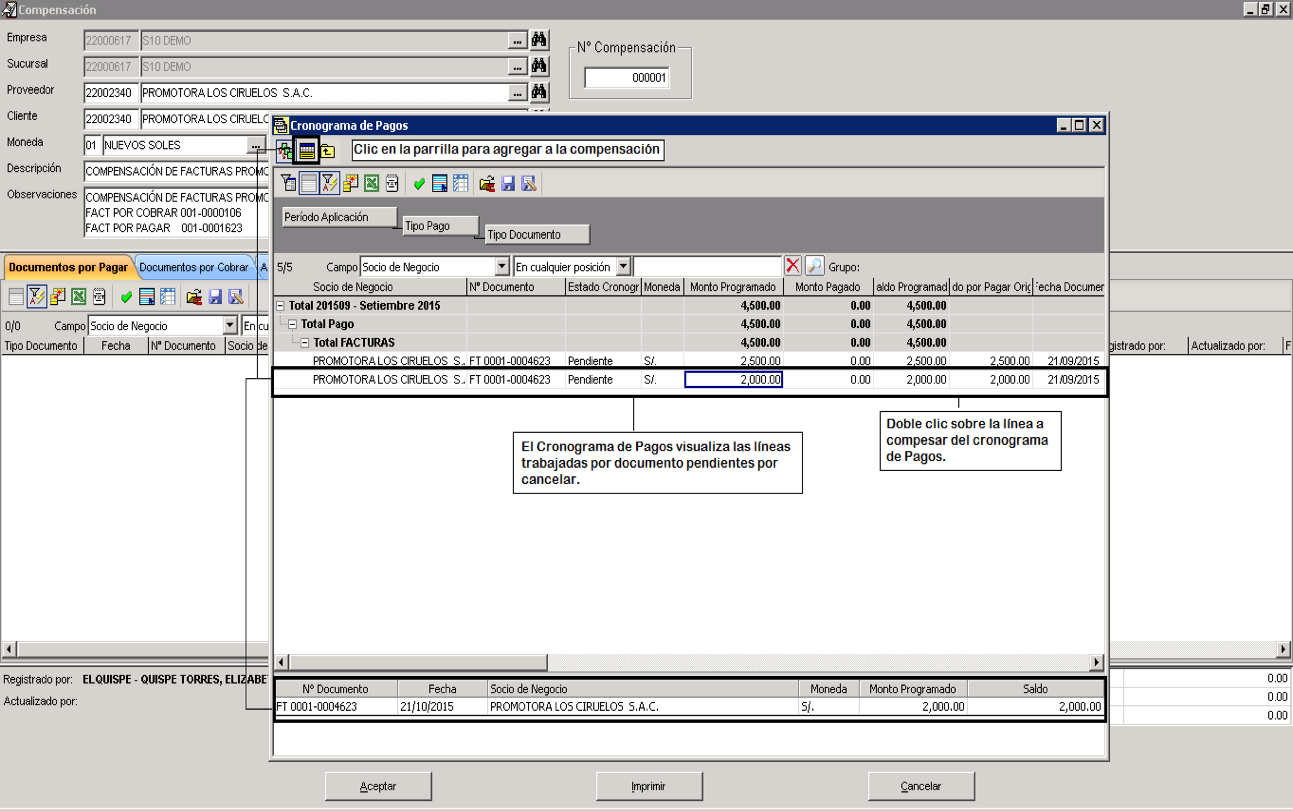Collapse the Total 201509 - Setiembre 2015 group
The height and width of the screenshot is (811, 1293).
pyautogui.click(x=281, y=306)
